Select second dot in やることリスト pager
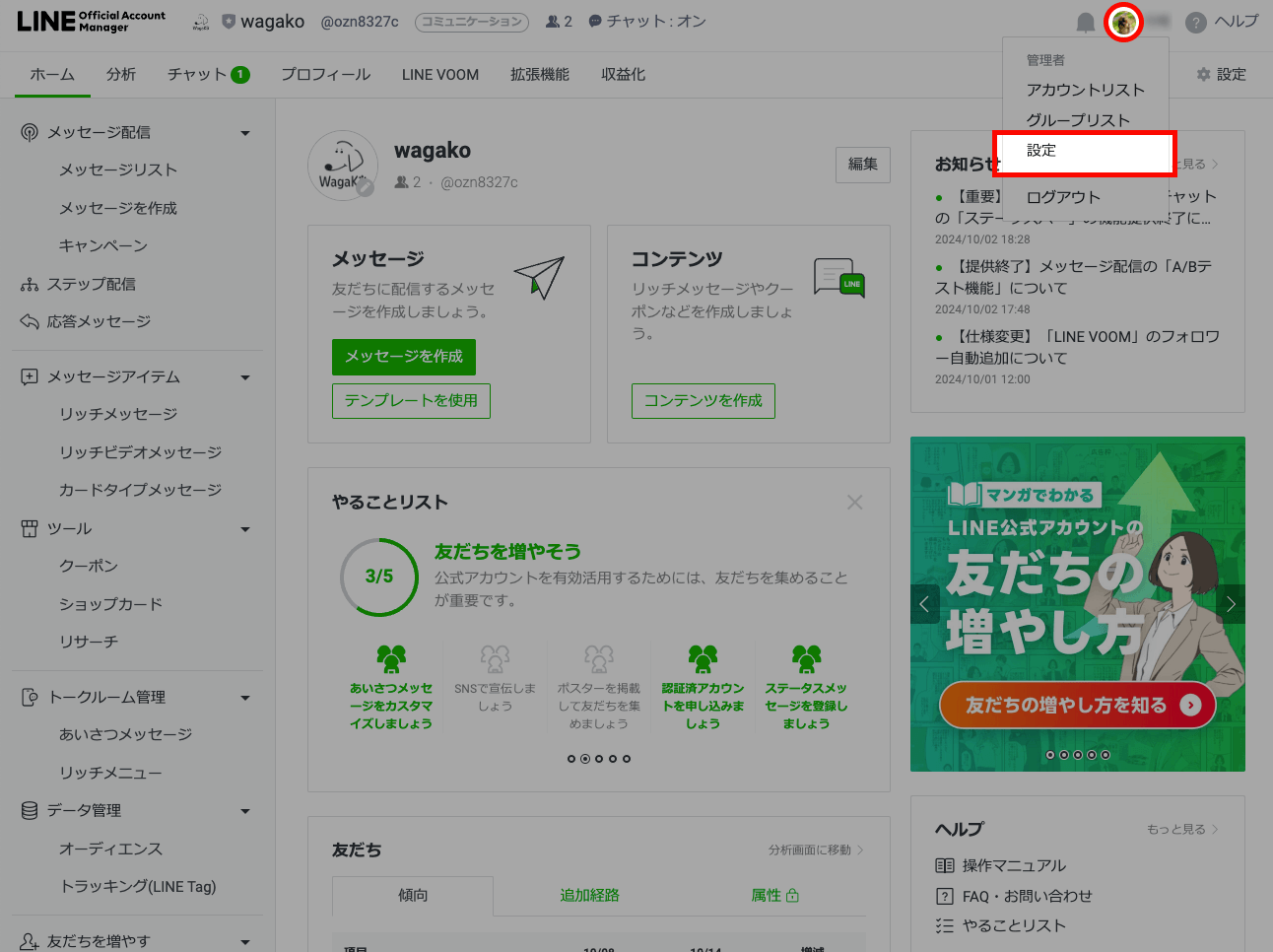1273x952 pixels. pos(585,759)
